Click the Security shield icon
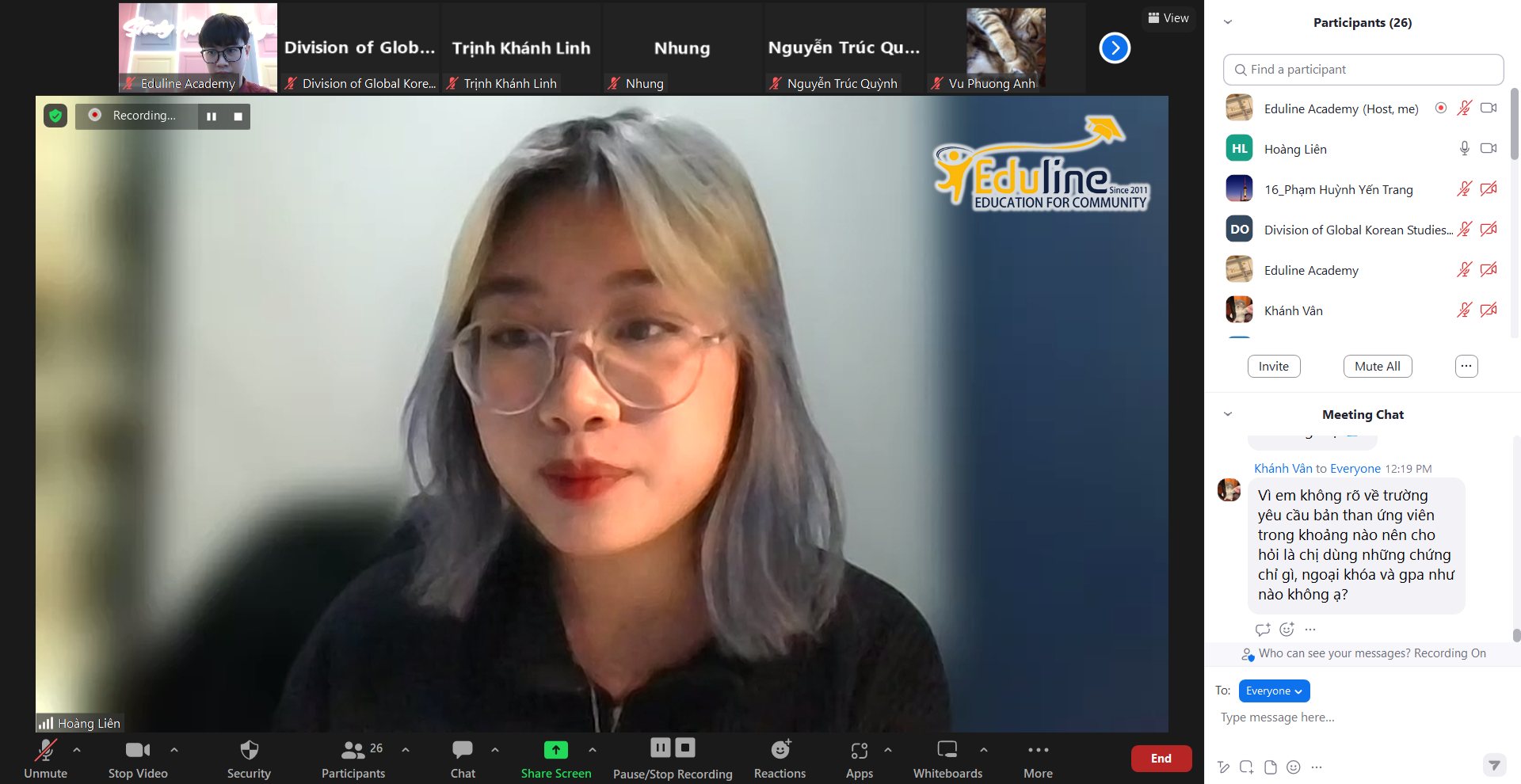 [x=249, y=750]
